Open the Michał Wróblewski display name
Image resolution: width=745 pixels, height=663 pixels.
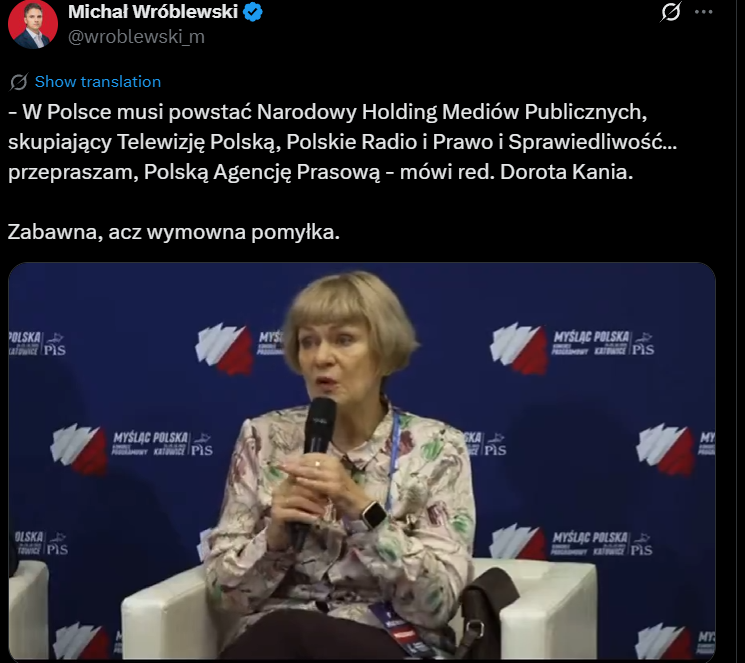[153, 12]
